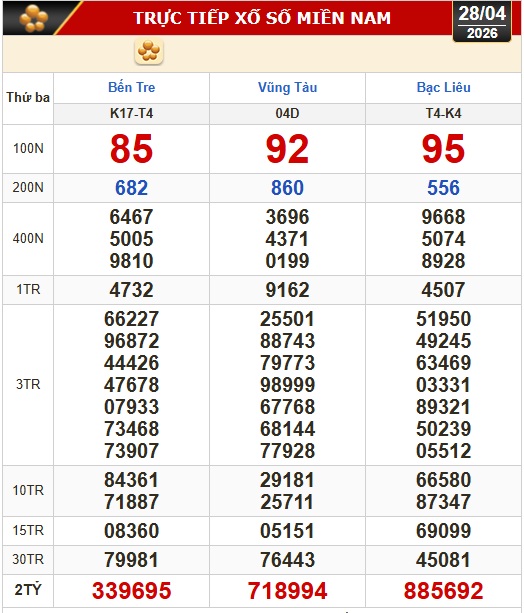Select the 400N number 5074
Image resolution: width=524 pixels, height=613 pixels.
tap(443, 239)
